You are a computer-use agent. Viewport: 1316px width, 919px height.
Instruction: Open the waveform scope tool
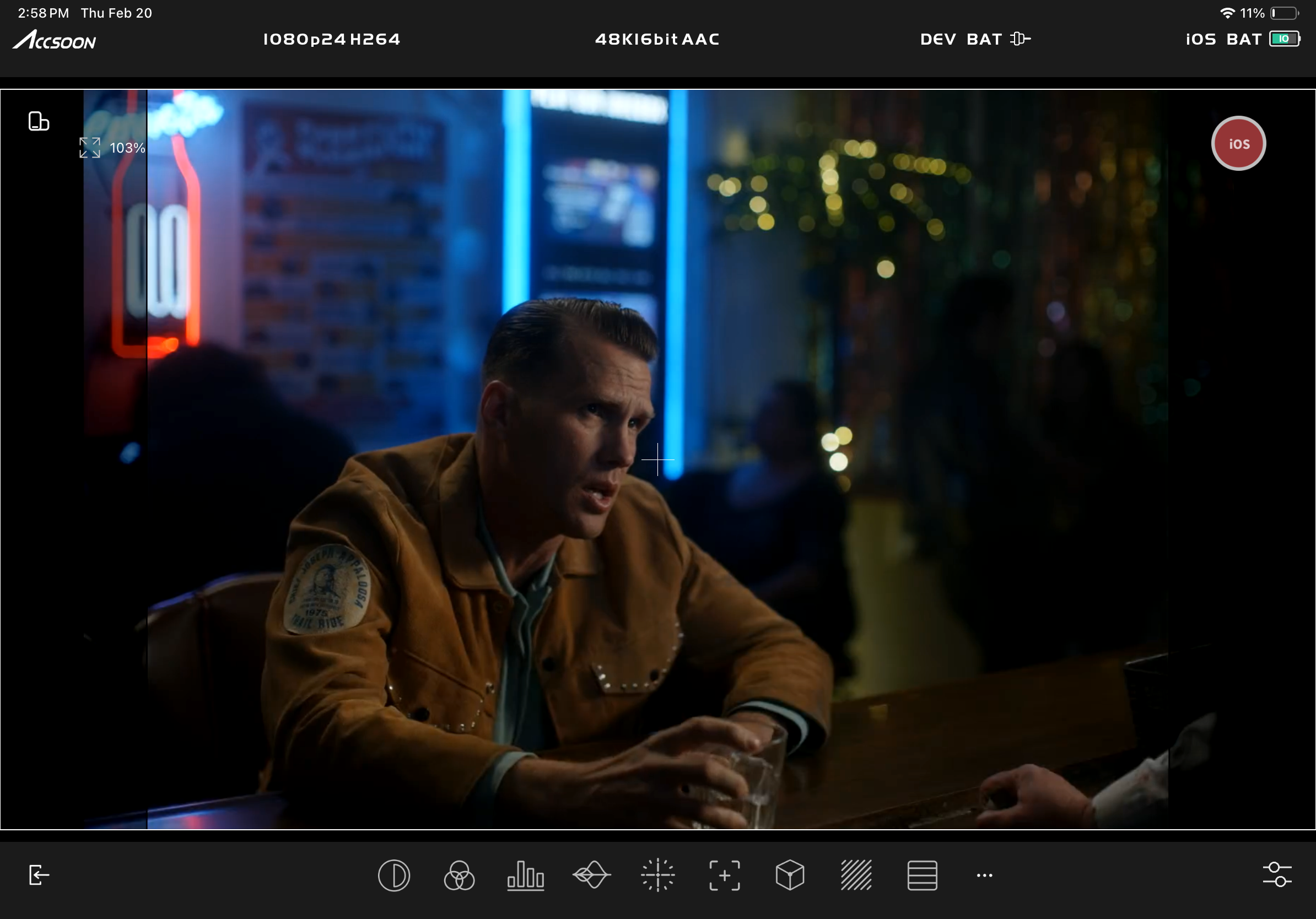coord(591,875)
